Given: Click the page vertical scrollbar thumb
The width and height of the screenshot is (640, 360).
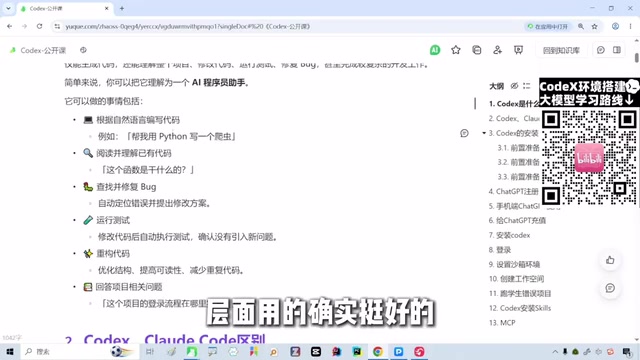Looking at the screenshot, I should coord(636,58).
